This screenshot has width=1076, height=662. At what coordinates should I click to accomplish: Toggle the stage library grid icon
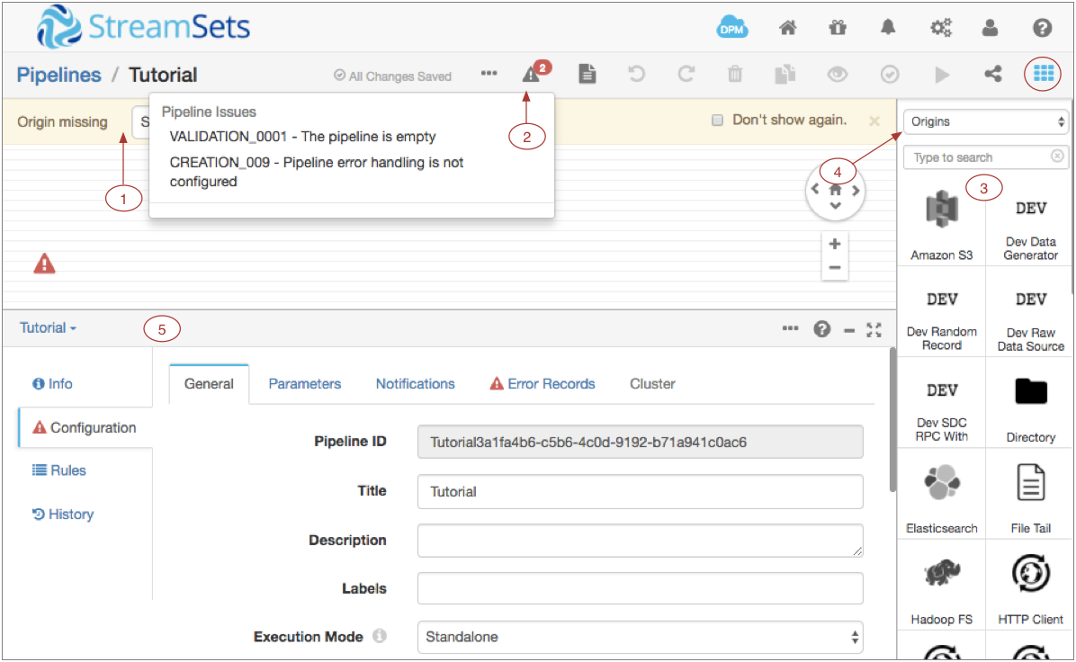point(1043,74)
